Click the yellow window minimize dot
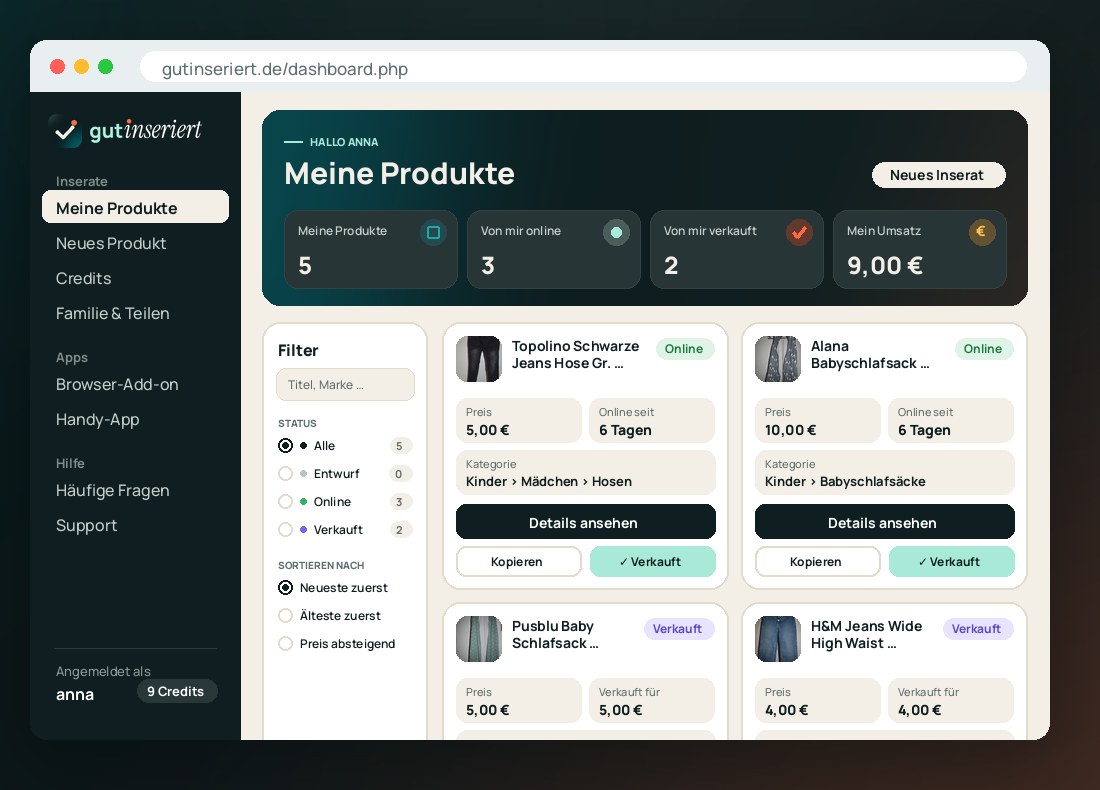 [x=81, y=67]
